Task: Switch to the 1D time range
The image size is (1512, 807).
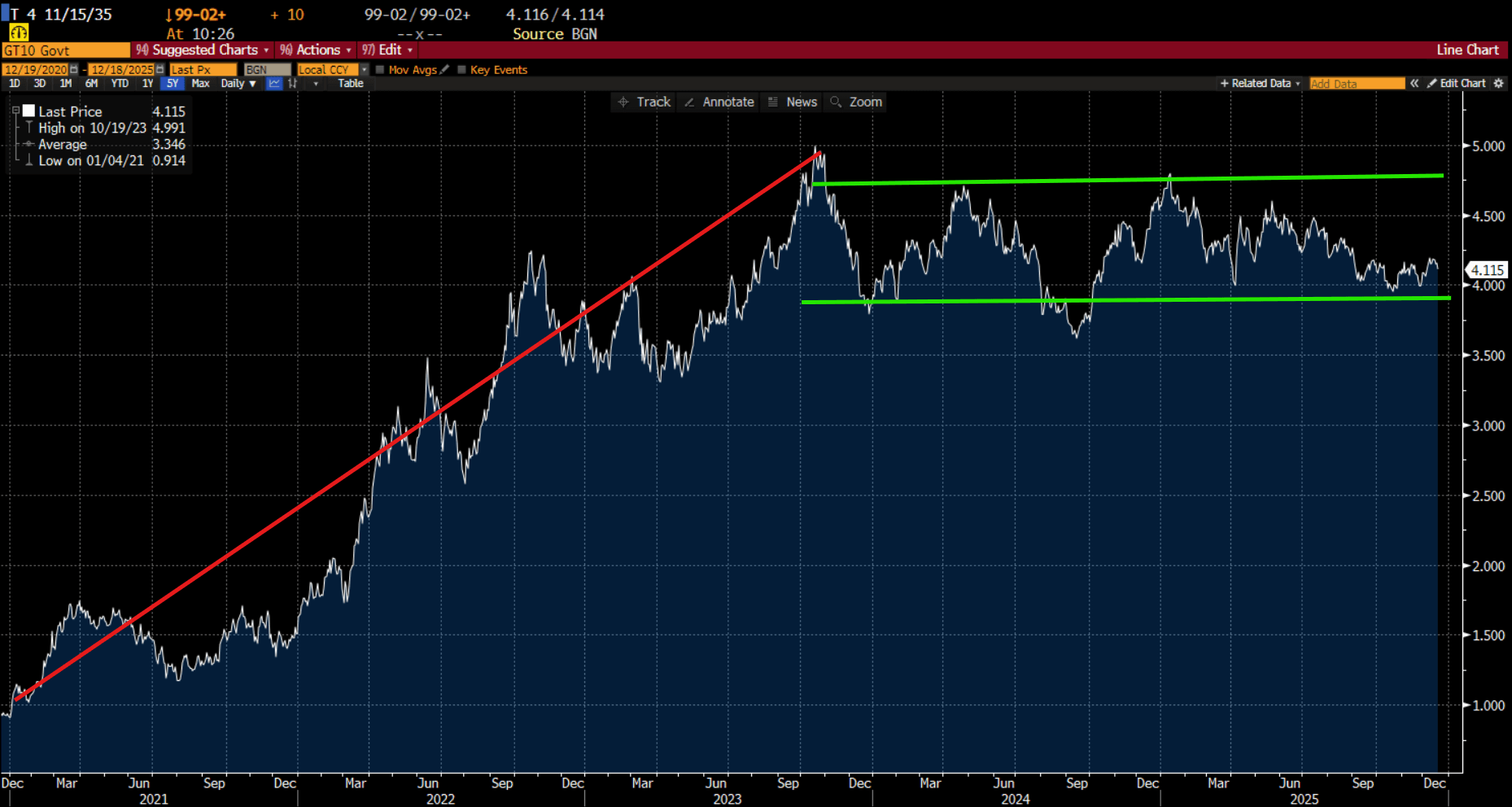Action: [15, 84]
